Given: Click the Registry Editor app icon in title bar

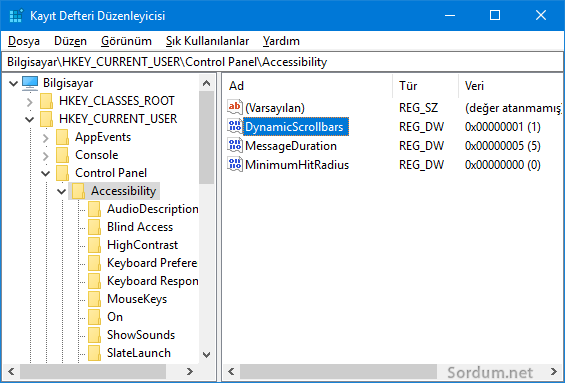Looking at the screenshot, I should pyautogui.click(x=16, y=16).
